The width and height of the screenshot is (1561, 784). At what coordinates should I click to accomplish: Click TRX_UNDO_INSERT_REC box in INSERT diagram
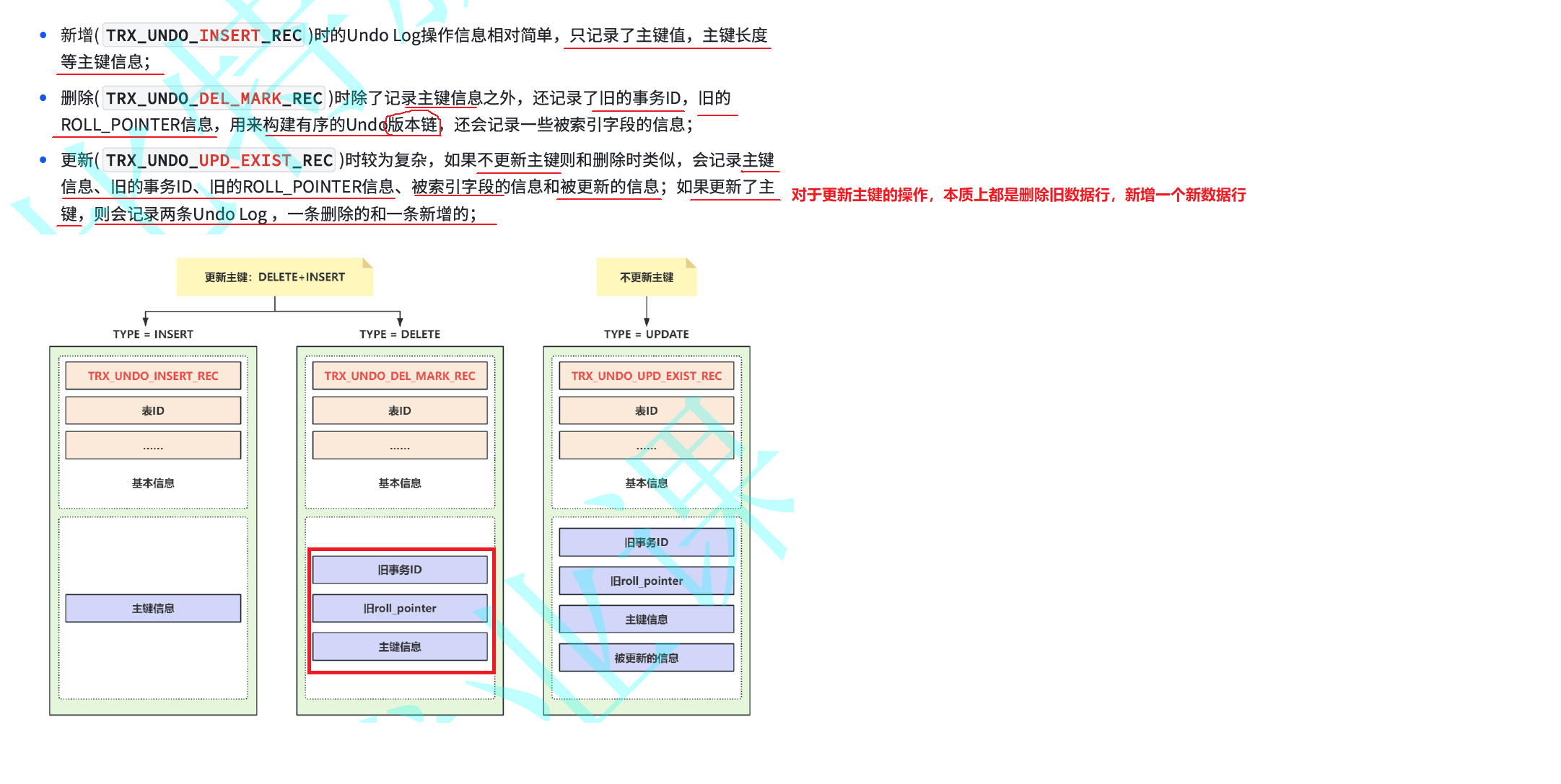click(153, 376)
